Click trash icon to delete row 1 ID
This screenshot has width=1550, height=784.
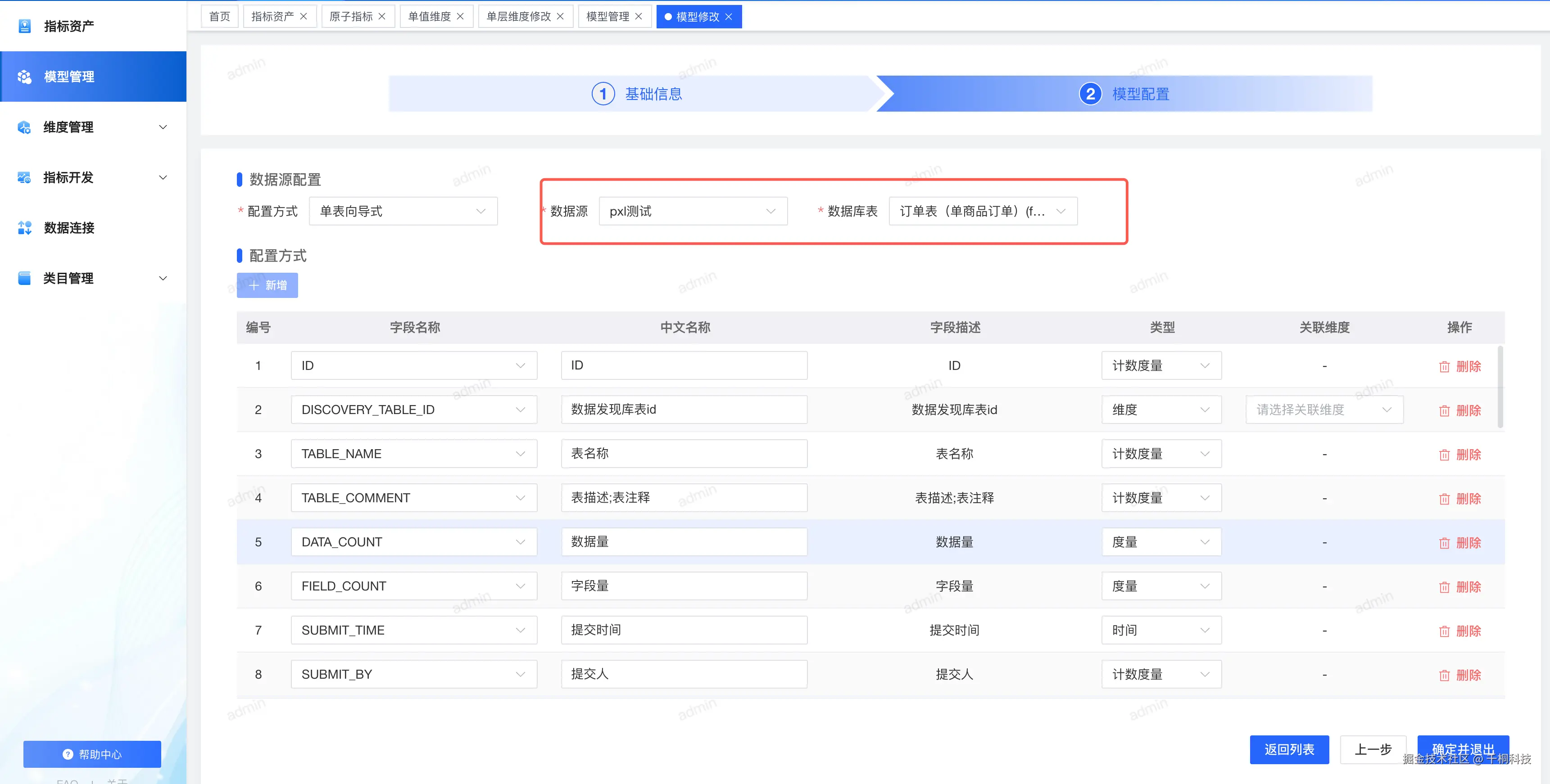(1444, 367)
